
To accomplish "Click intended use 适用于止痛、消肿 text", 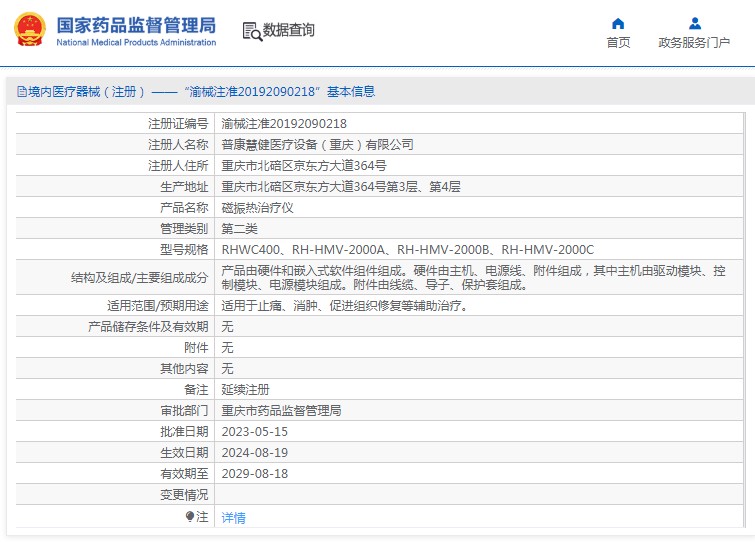I will point(346,306).
